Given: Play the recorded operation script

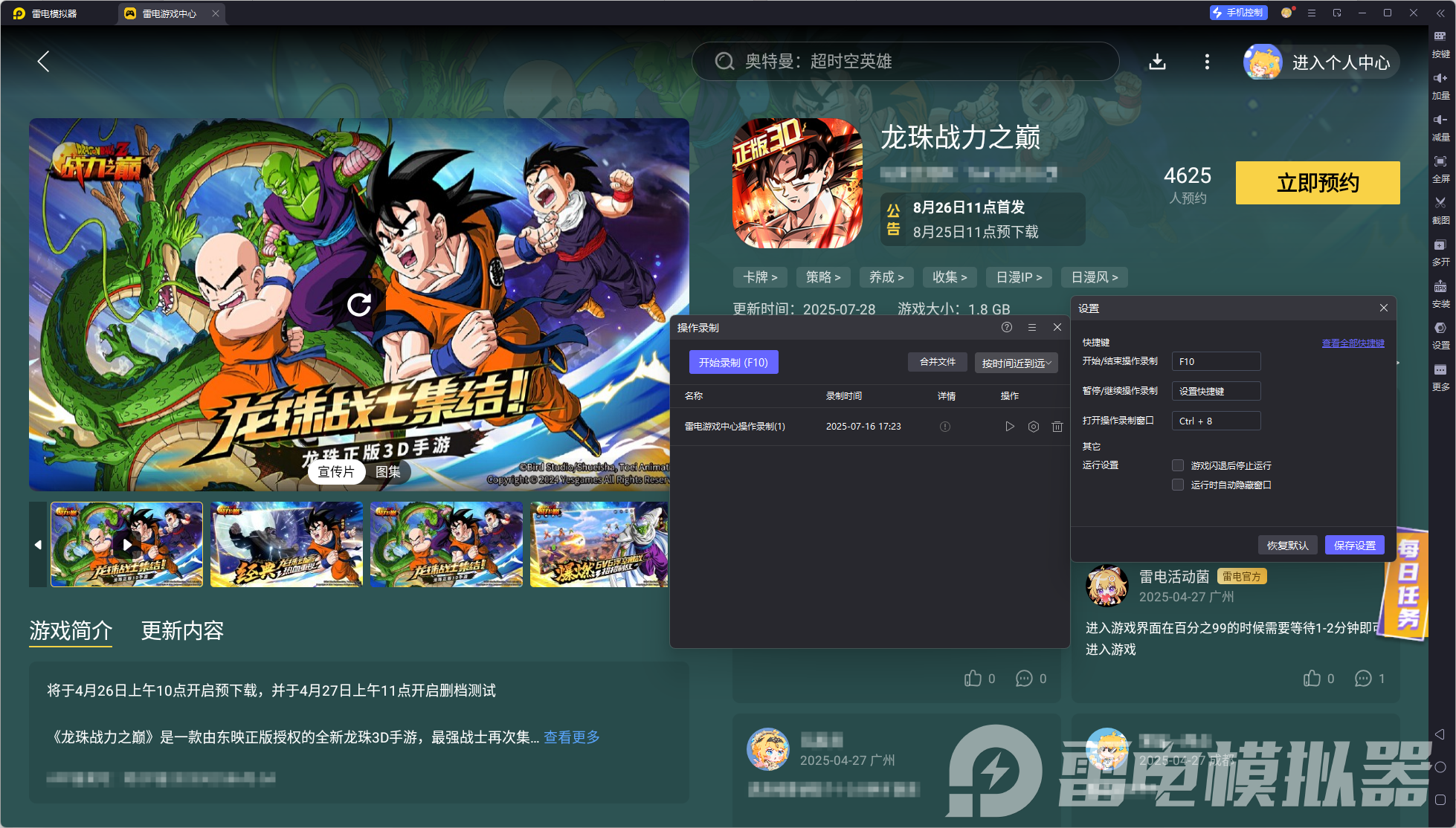Looking at the screenshot, I should tap(1009, 427).
